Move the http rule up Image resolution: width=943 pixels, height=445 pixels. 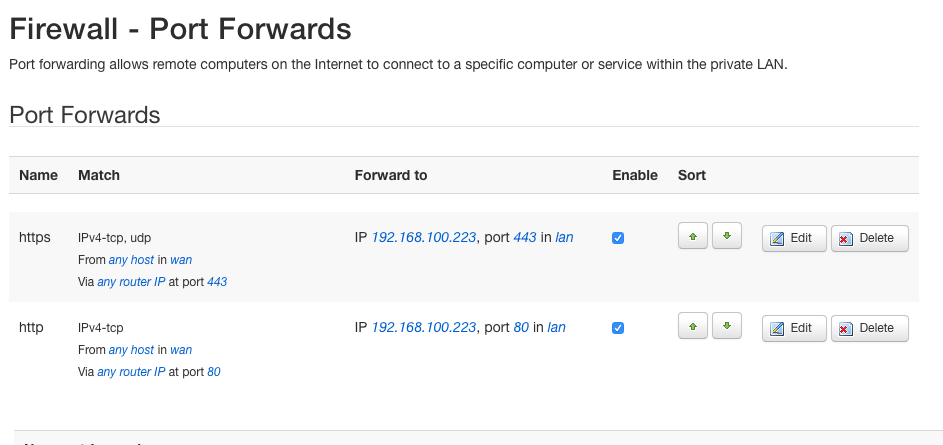(692, 327)
